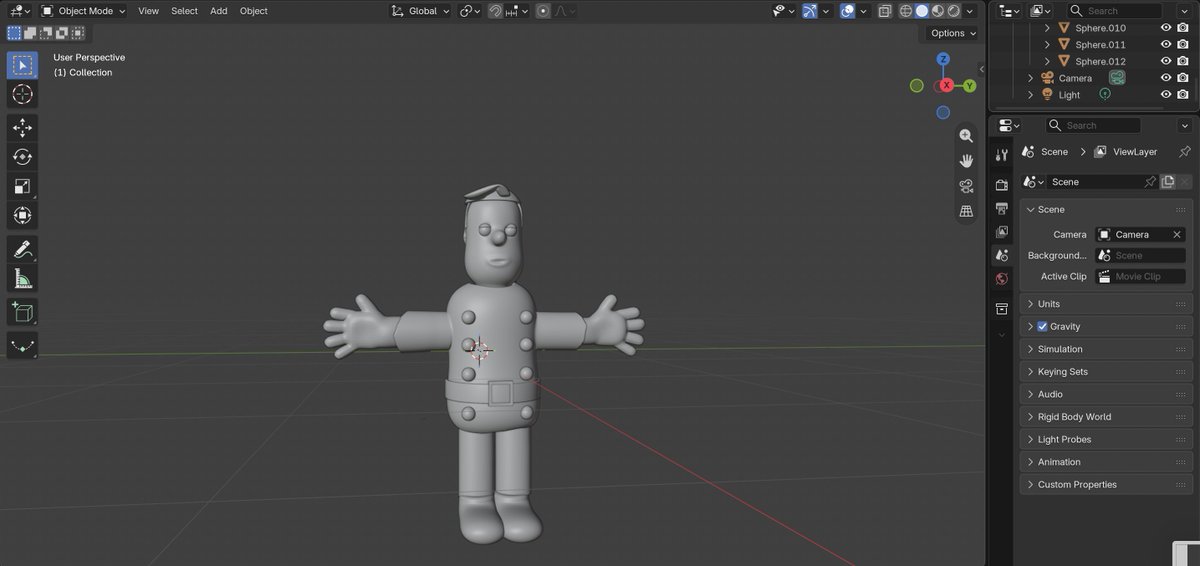The height and width of the screenshot is (566, 1200).
Task: Toggle camera view icon in viewport
Action: [x=966, y=186]
